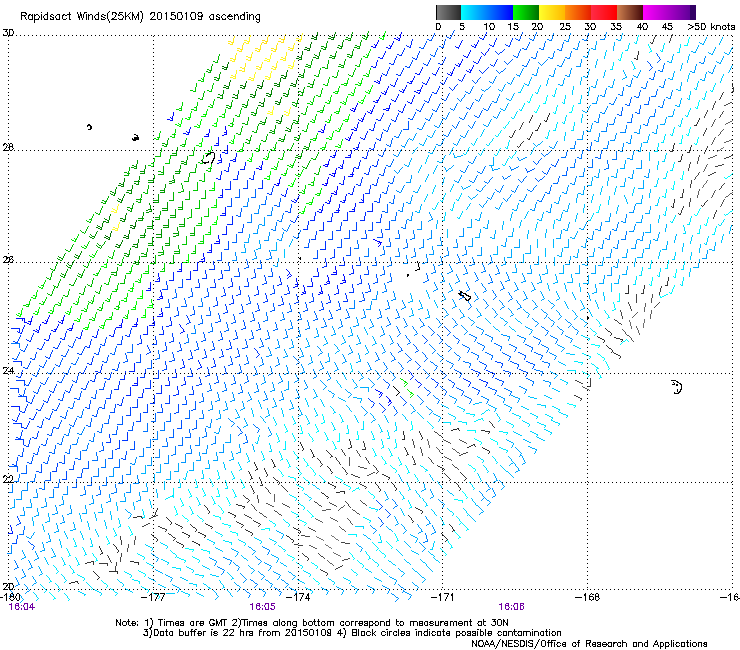
Task: Click the latitude axis label "24"
Action: pos(8,371)
